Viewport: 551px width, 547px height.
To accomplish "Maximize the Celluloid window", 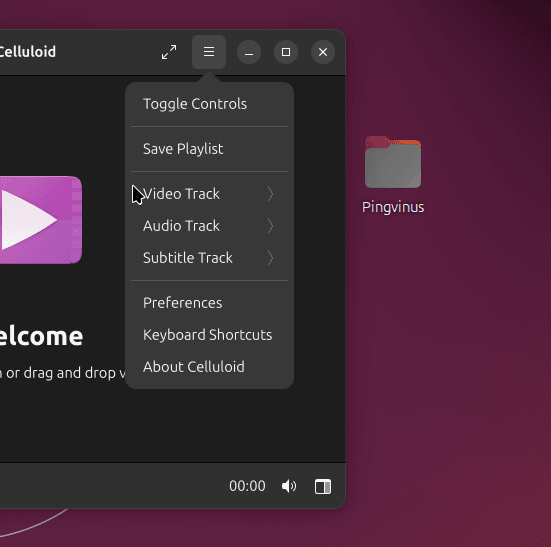I will [x=286, y=52].
